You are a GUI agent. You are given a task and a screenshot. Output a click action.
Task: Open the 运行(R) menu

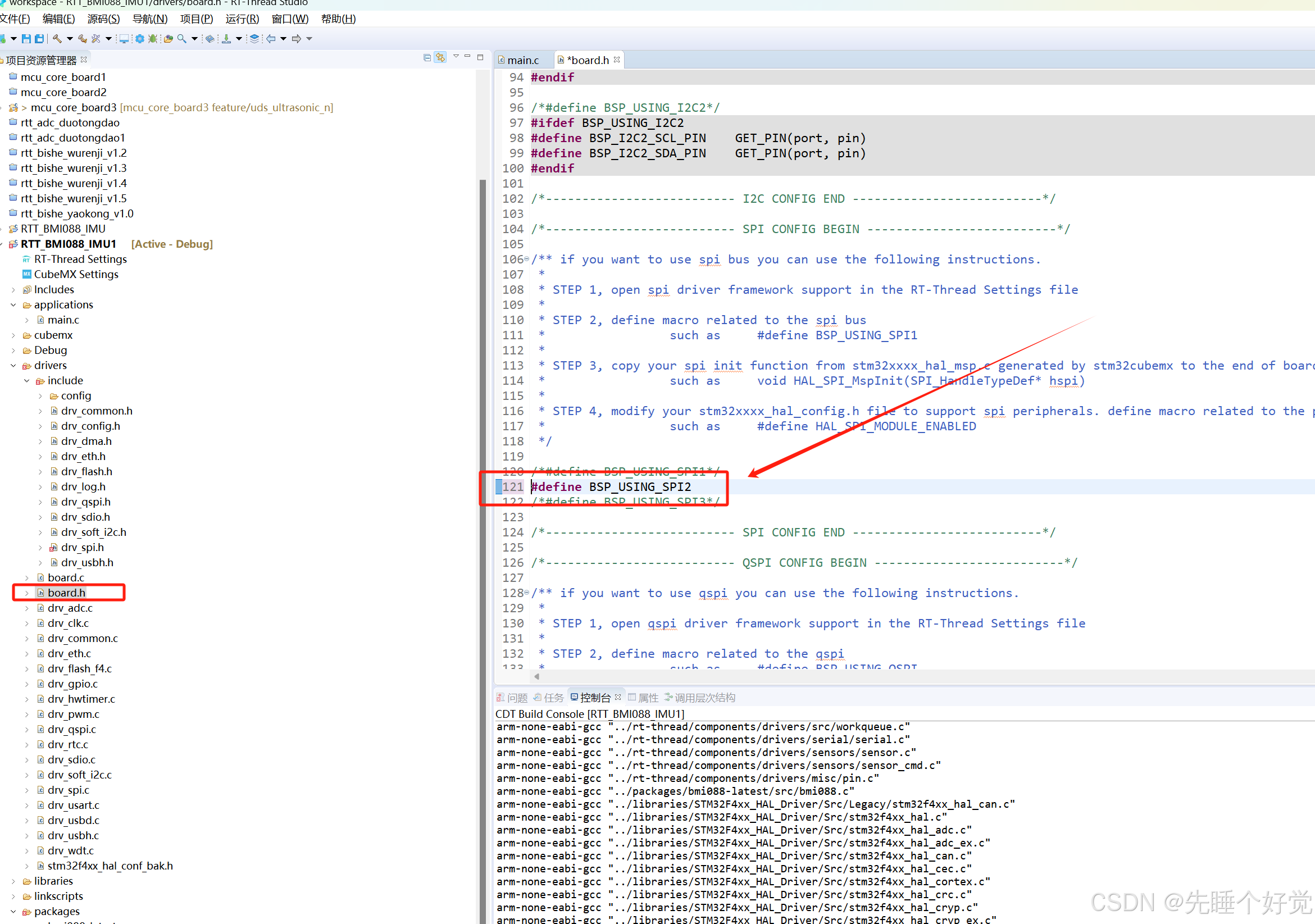[242, 19]
